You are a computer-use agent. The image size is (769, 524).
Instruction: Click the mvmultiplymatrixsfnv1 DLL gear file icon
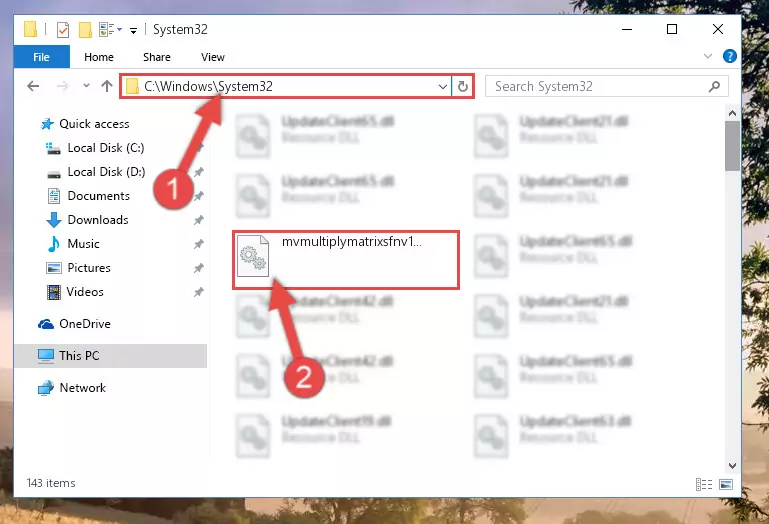(x=253, y=256)
